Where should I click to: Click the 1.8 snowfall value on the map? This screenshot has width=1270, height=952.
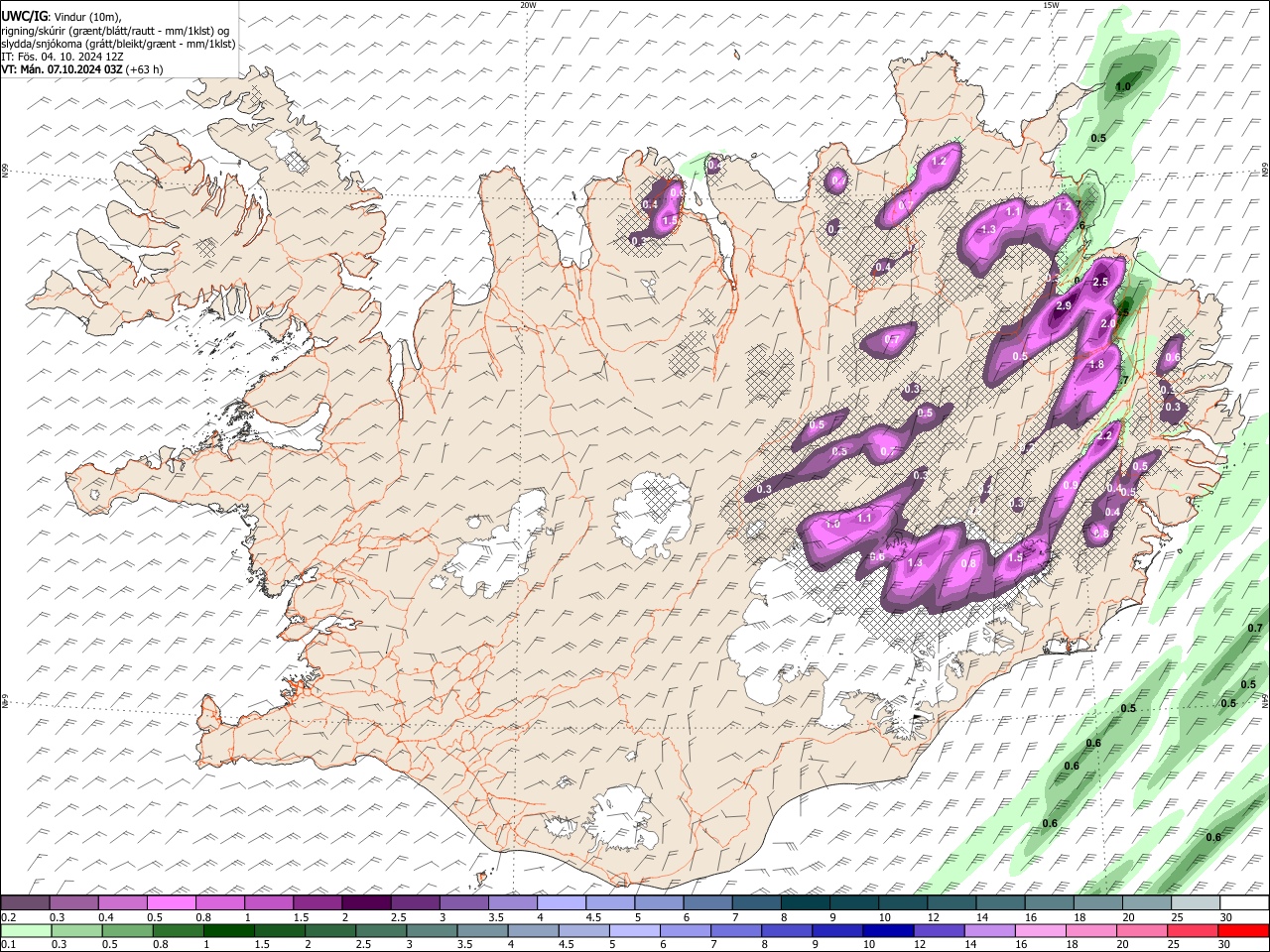click(x=1096, y=365)
